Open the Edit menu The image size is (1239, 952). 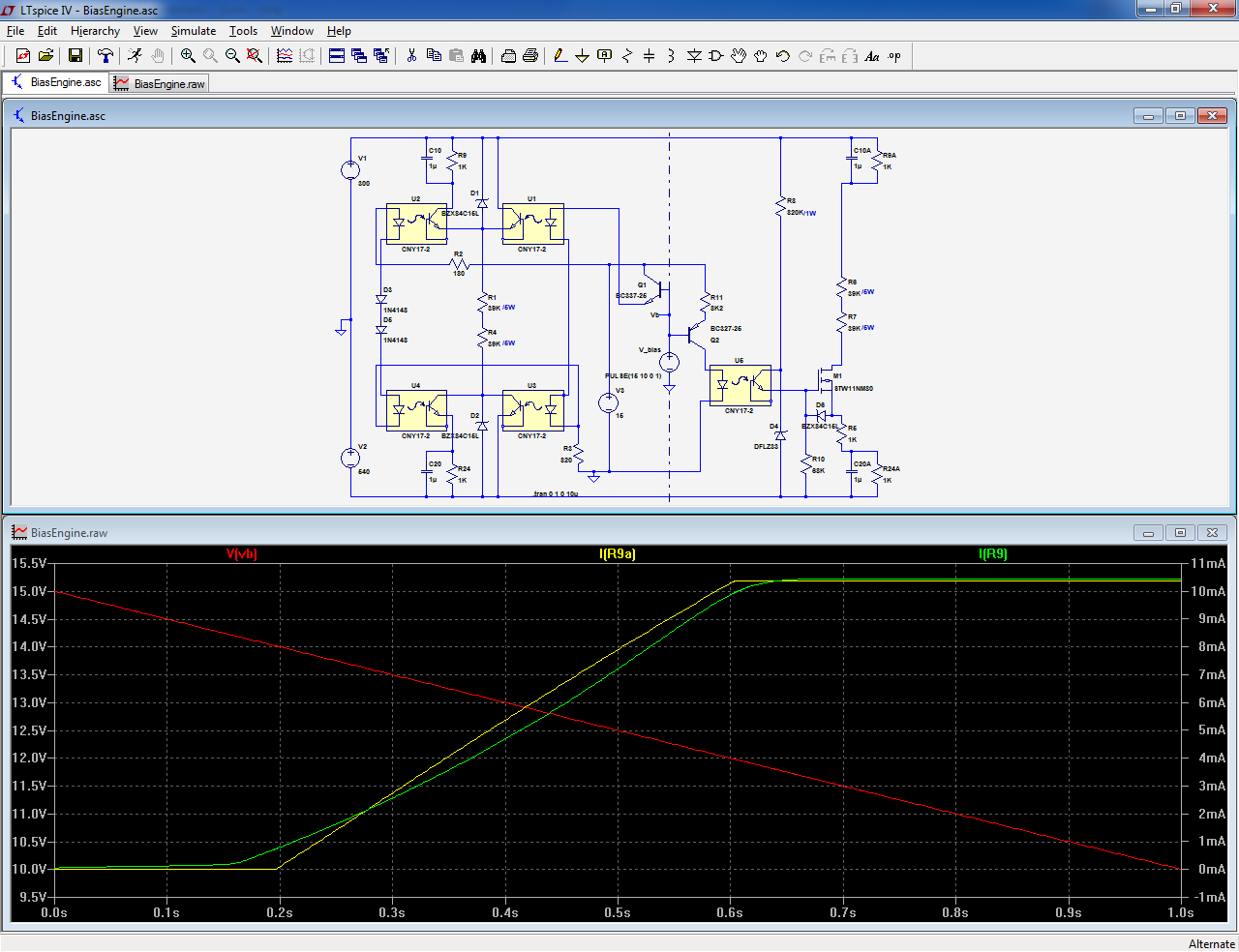point(47,31)
